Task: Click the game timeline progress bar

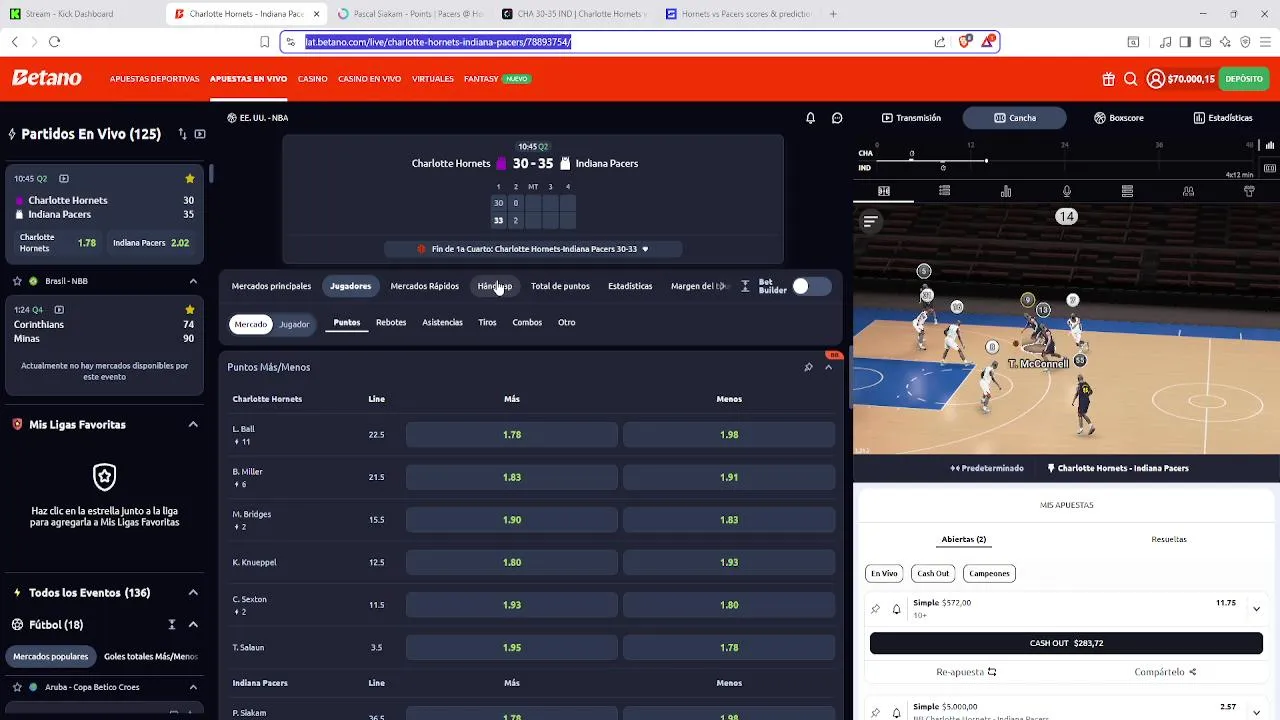Action: [1065, 160]
